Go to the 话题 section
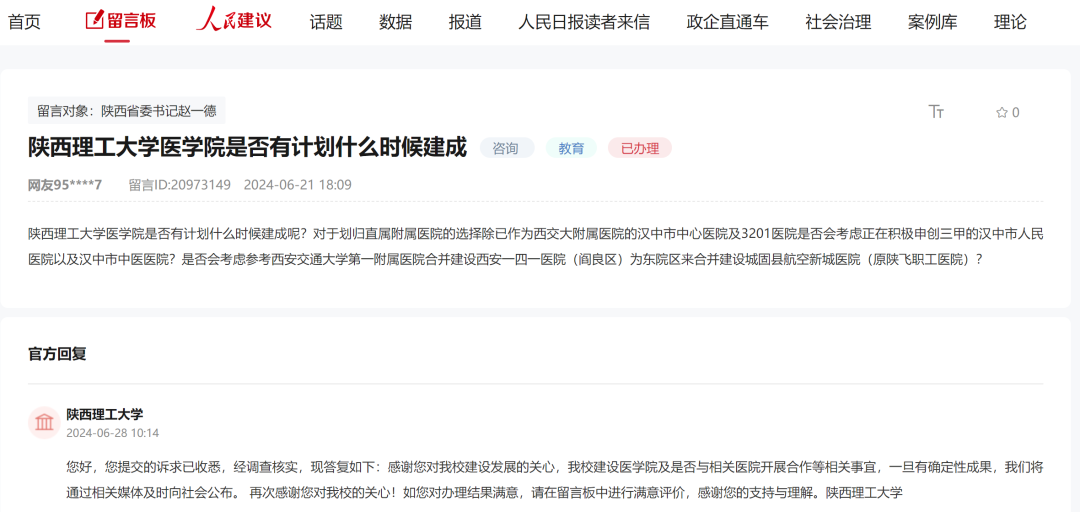Viewport: 1080px width, 512px height. pos(326,22)
